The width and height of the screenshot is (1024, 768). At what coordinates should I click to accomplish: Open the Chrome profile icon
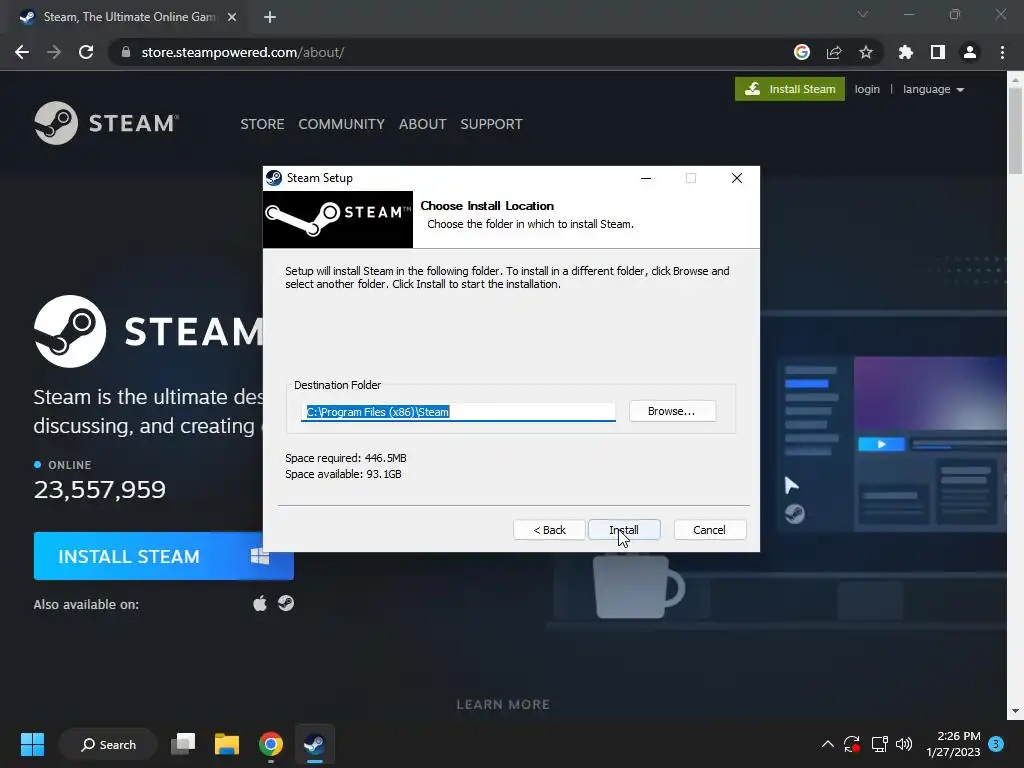(970, 52)
